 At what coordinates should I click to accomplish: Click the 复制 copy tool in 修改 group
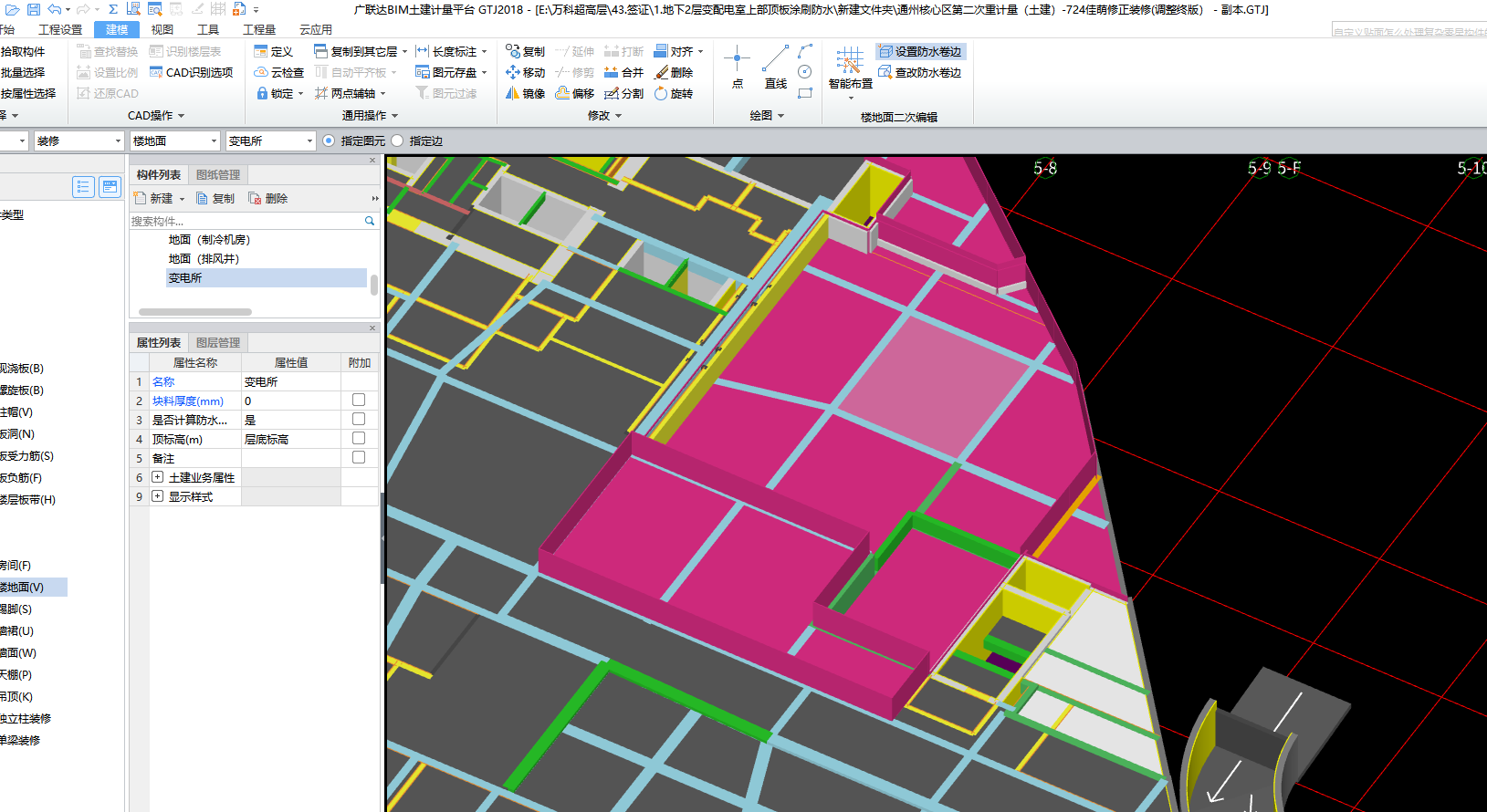(526, 51)
